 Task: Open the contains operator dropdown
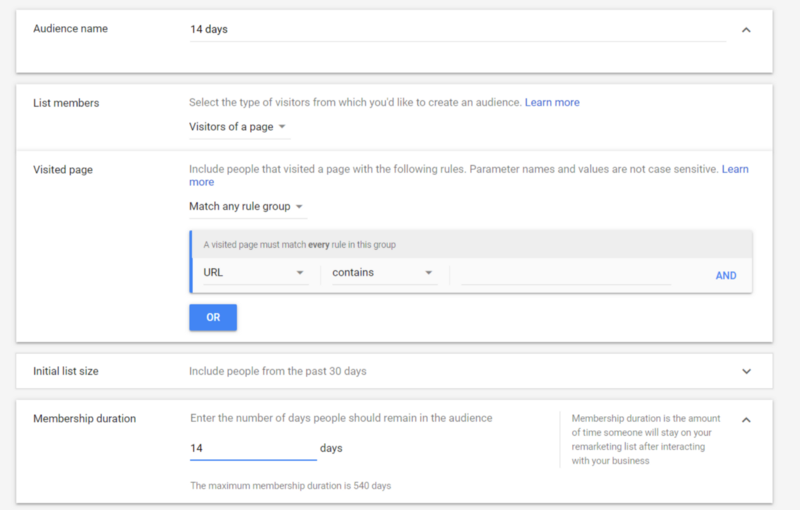[385, 273]
